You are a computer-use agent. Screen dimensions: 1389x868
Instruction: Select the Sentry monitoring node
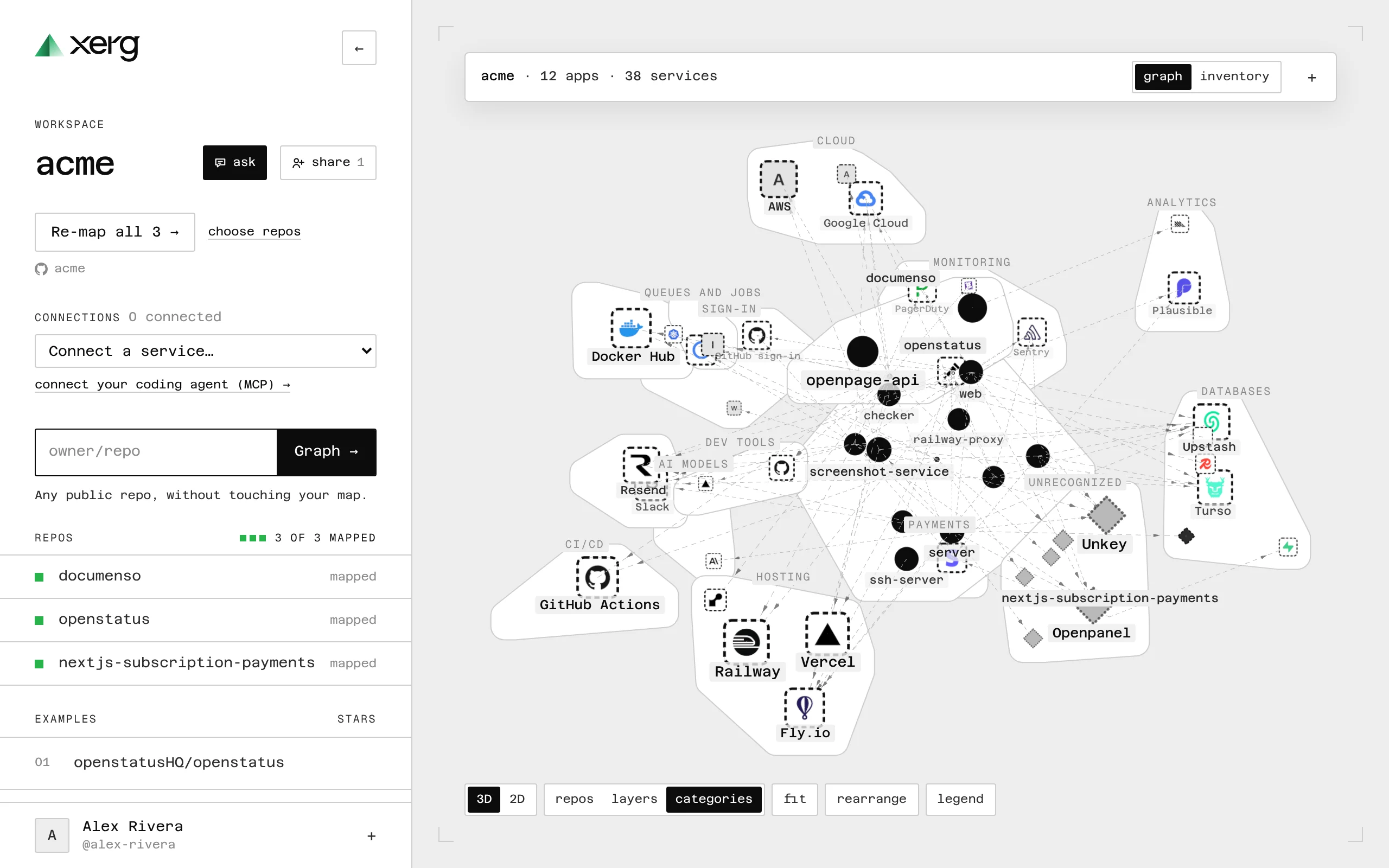pos(1032,333)
